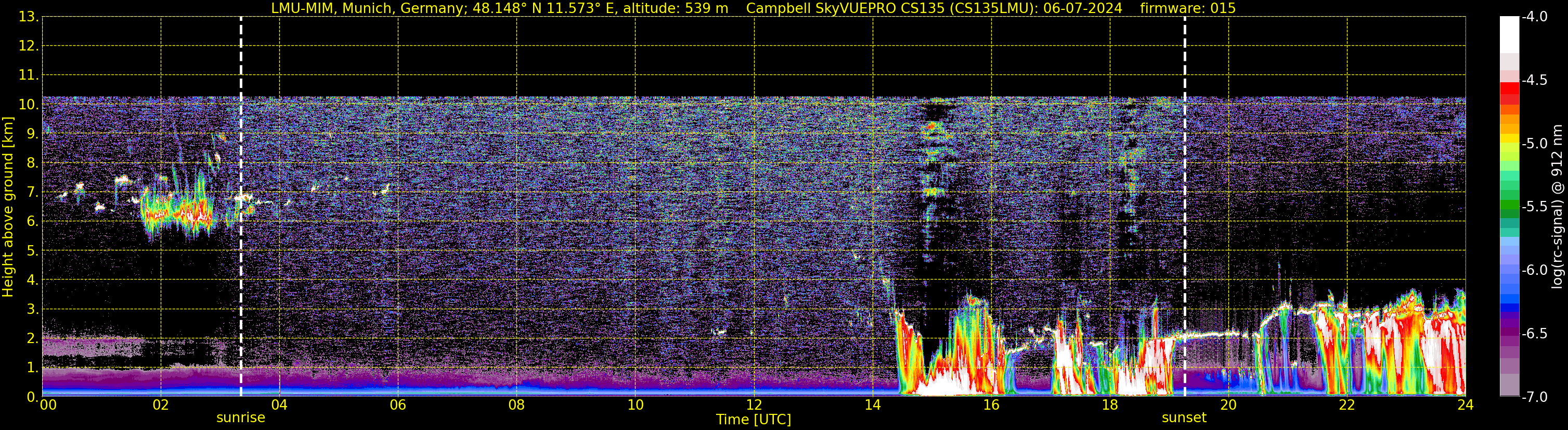Click the '06' time tick label

(x=398, y=405)
